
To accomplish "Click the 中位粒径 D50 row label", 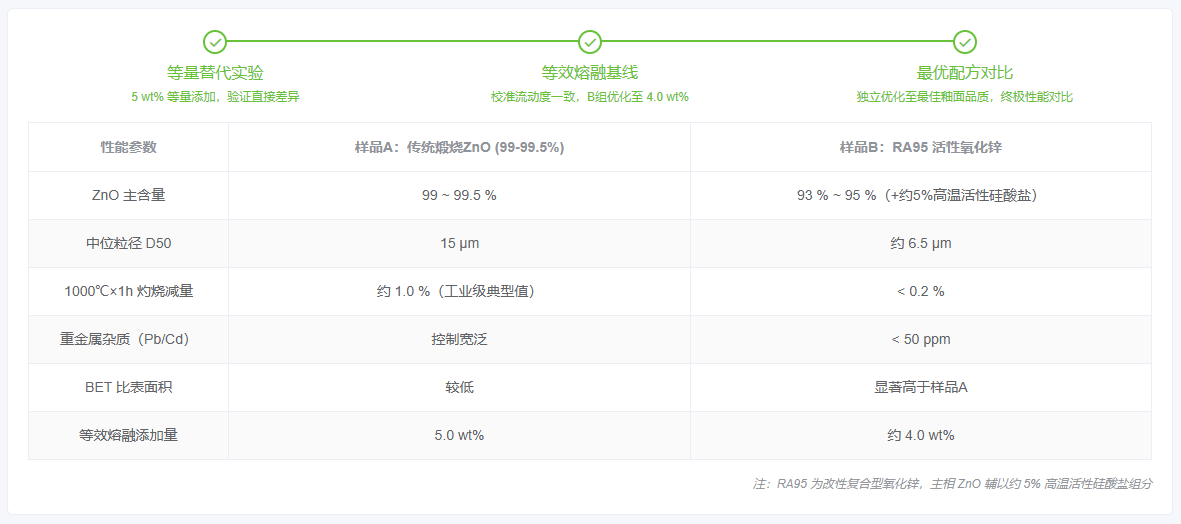I will coord(129,244).
